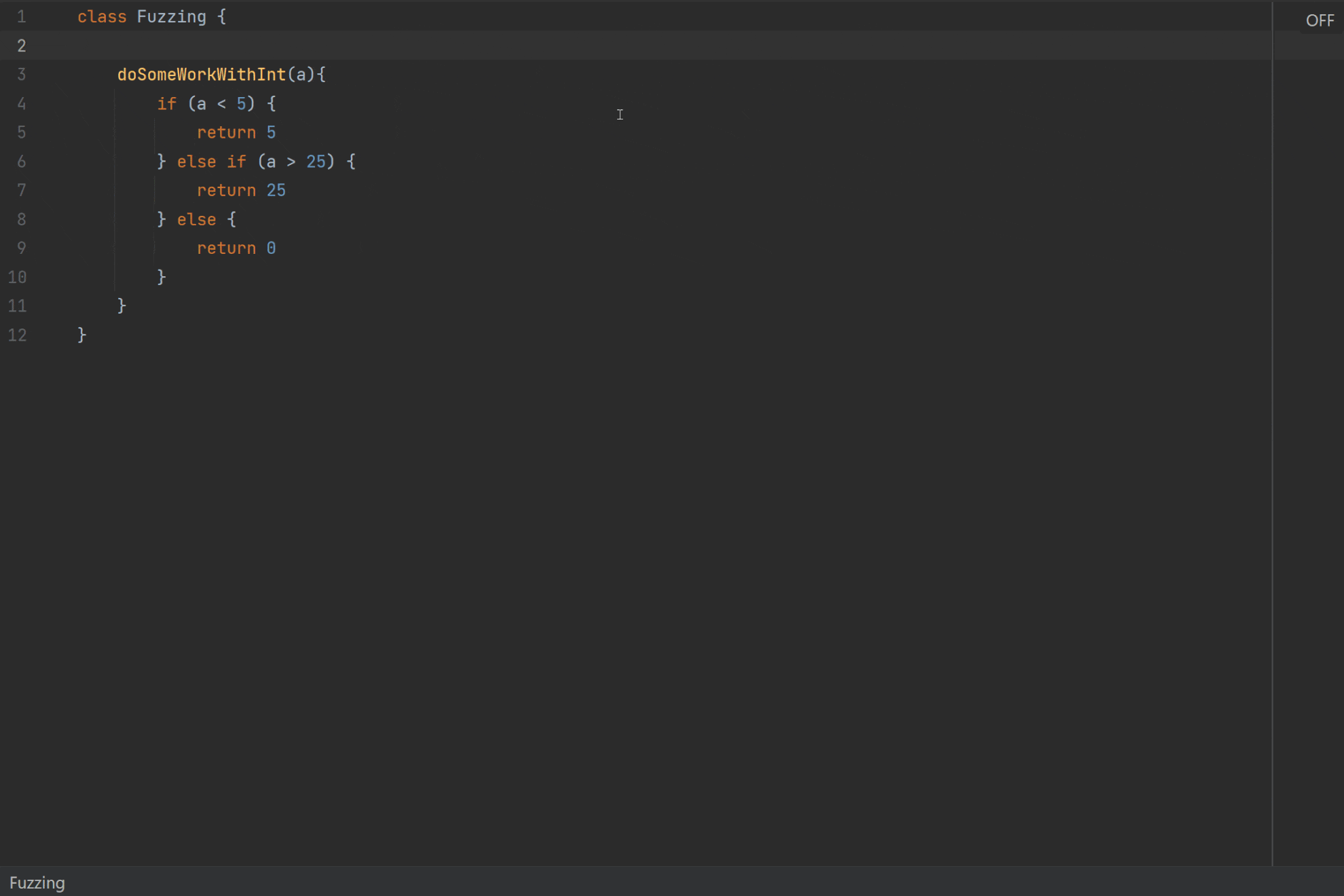Screen dimensions: 1344x896
Task: Toggle the OFF inspection widget
Action: pyautogui.click(x=1320, y=20)
